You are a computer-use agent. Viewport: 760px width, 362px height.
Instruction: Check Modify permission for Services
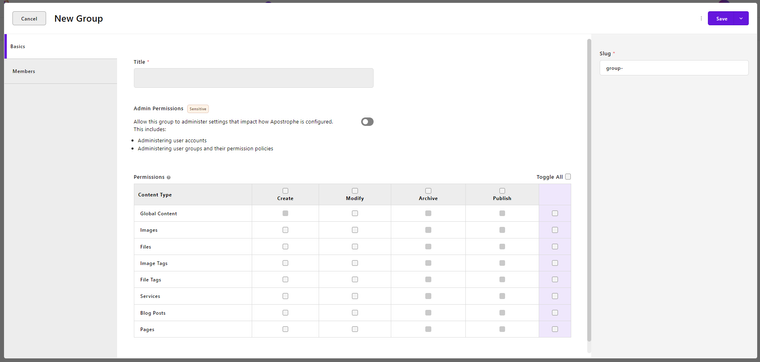coord(355,296)
